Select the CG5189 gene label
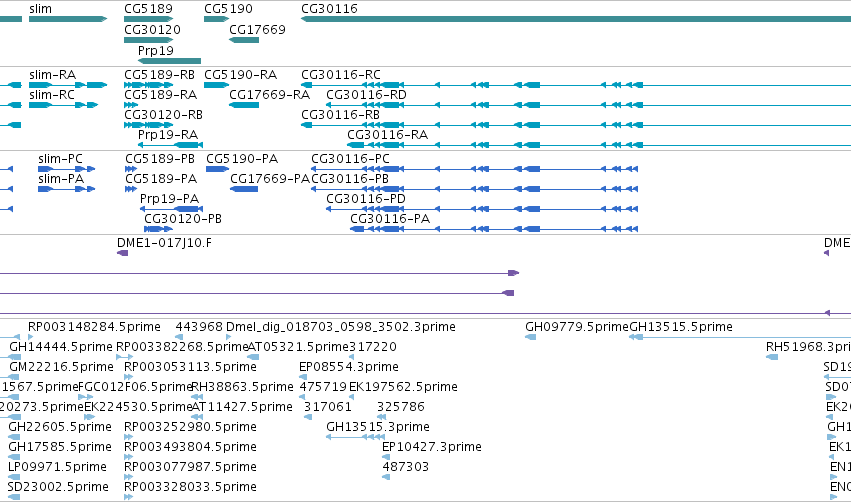 148,9
